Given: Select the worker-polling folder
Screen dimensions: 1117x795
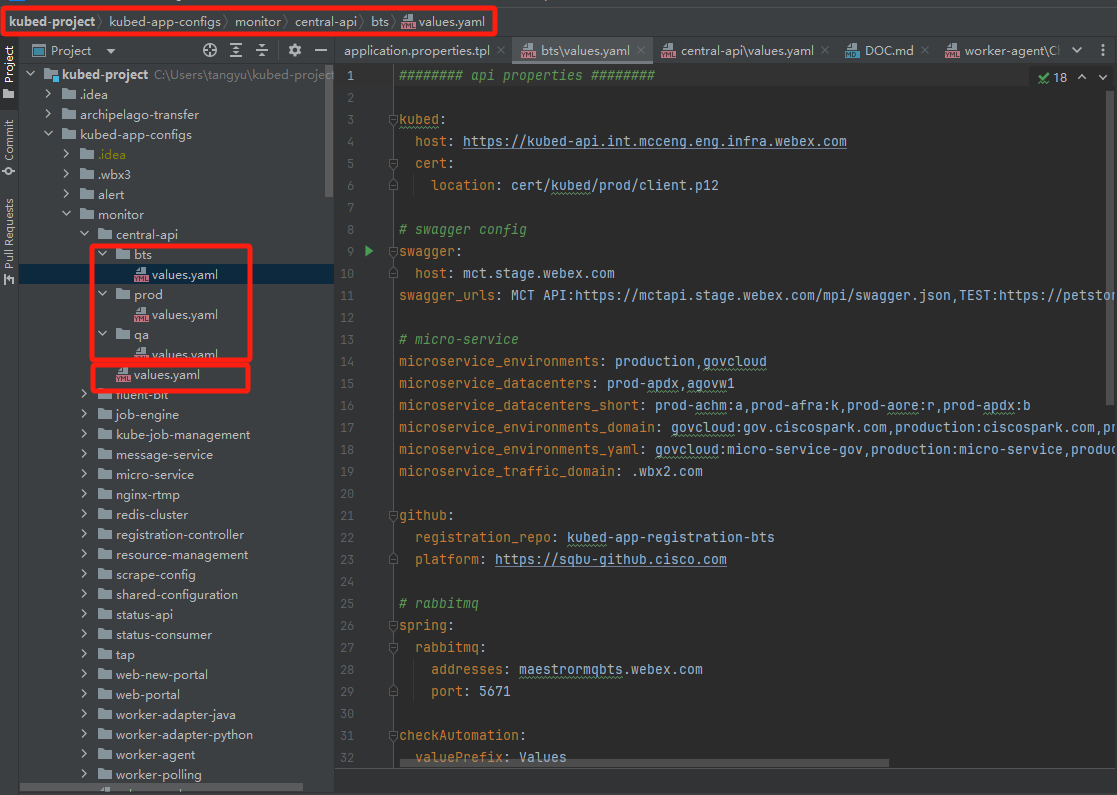Looking at the screenshot, I should click(150, 774).
